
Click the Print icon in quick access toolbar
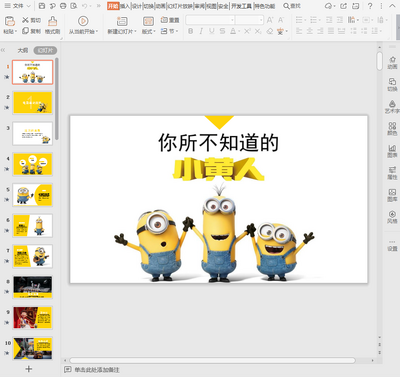click(x=63, y=6)
